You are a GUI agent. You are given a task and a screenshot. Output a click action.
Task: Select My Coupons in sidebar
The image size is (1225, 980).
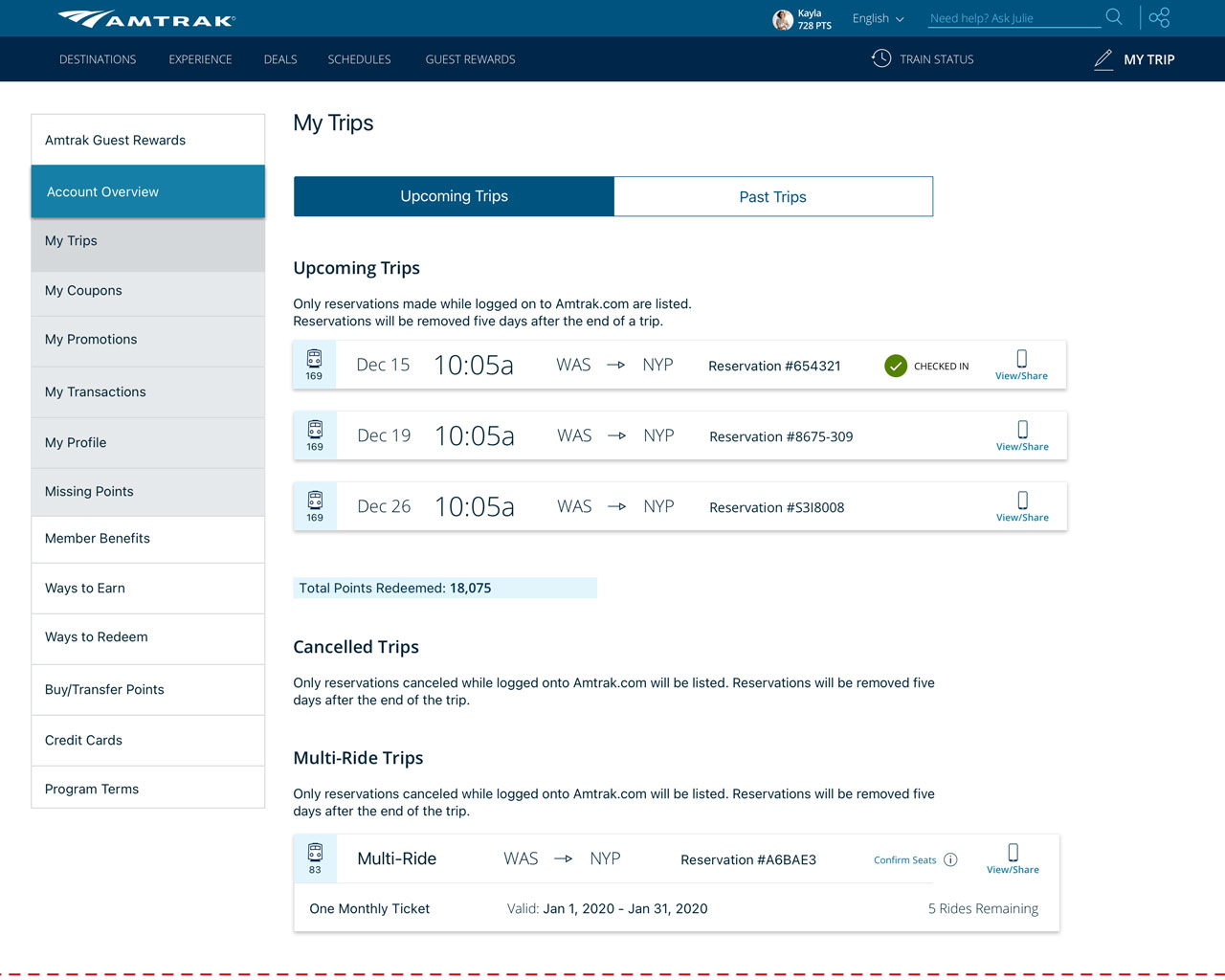pyautogui.click(x=83, y=291)
